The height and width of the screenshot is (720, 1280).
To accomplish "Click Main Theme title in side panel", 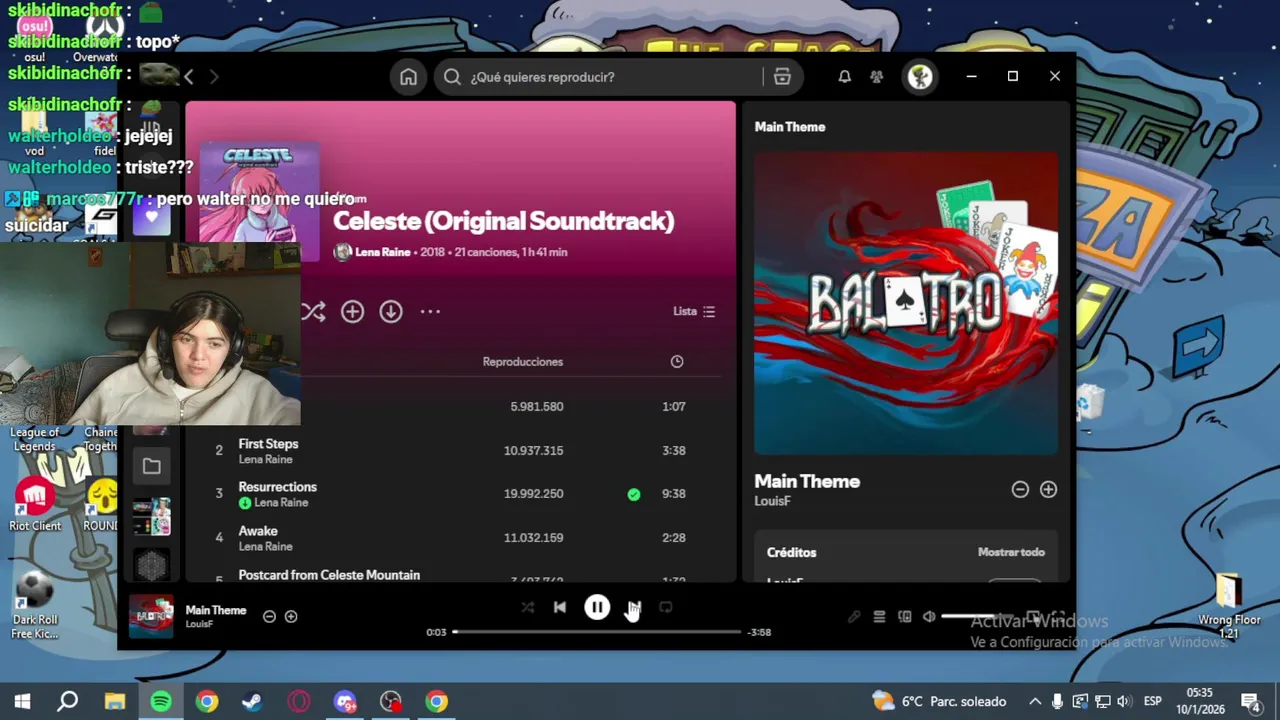I will tap(807, 481).
